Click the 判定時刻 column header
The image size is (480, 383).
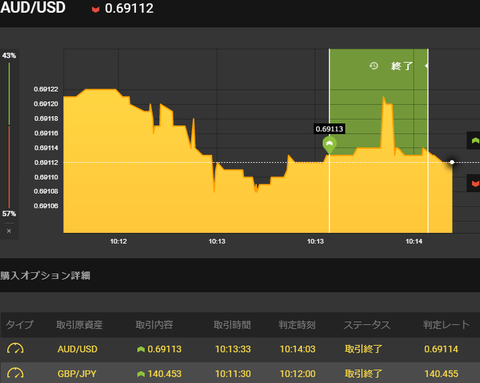pyautogui.click(x=297, y=325)
